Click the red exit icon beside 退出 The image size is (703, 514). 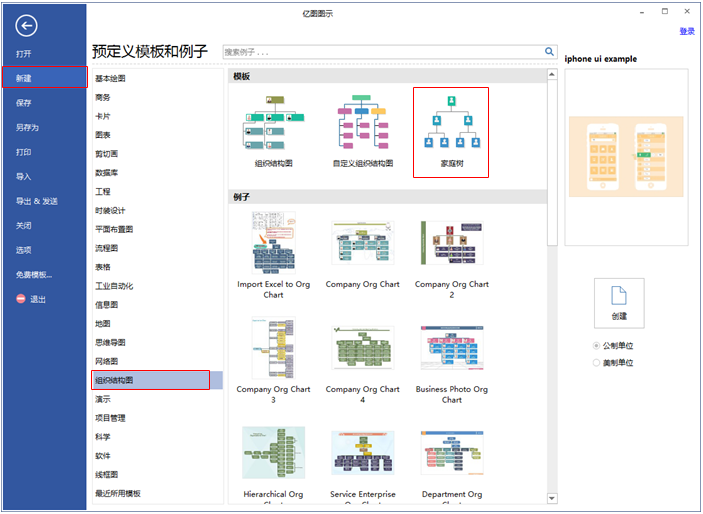click(21, 299)
